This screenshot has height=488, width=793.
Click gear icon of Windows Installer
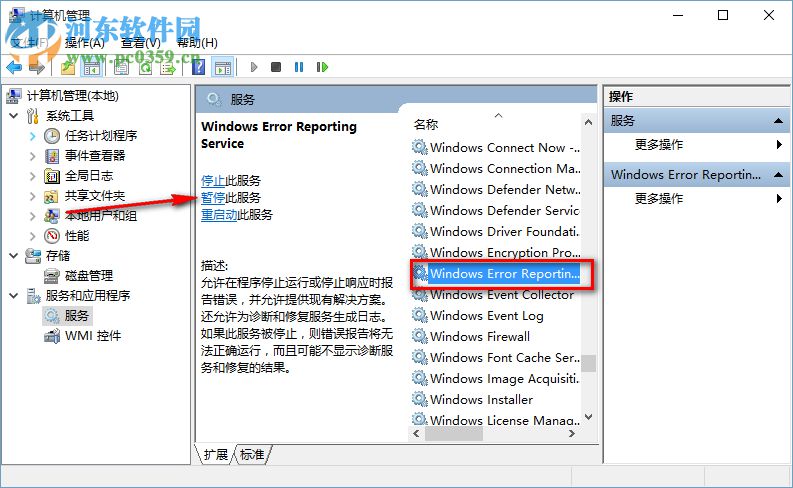[x=420, y=399]
